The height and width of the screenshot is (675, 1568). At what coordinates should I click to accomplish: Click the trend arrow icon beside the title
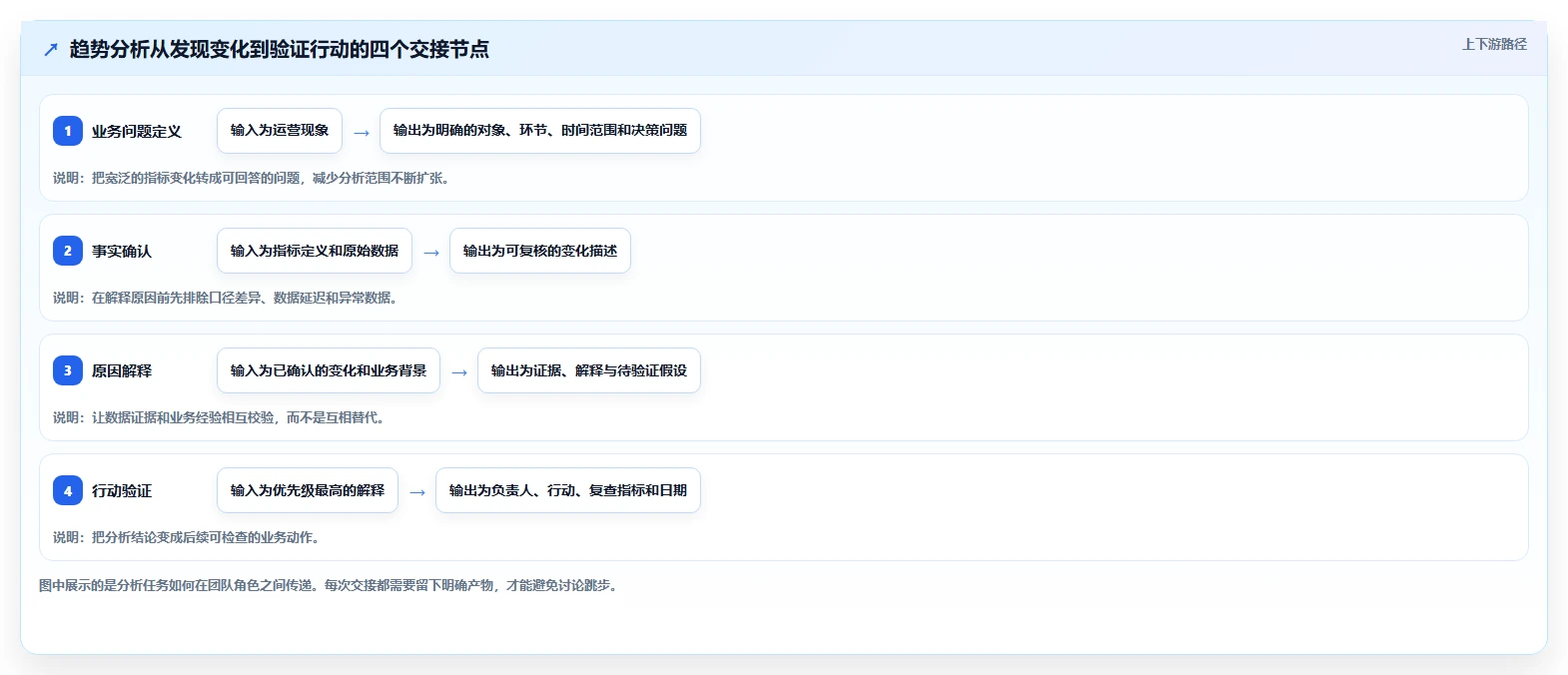click(51, 49)
